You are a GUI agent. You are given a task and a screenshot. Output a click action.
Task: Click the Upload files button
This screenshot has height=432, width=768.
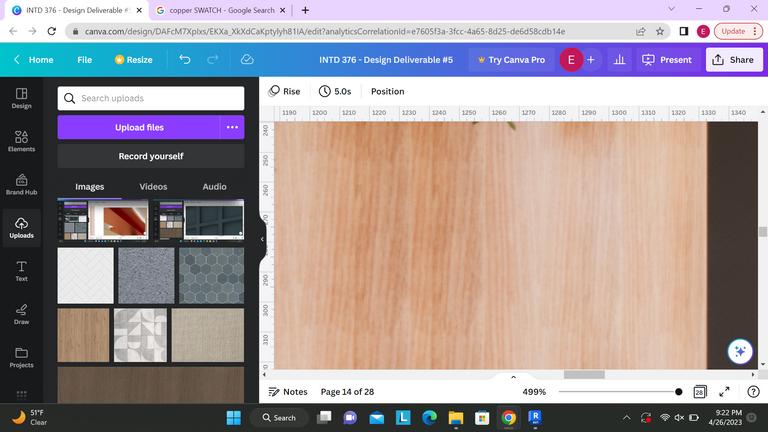(x=139, y=127)
